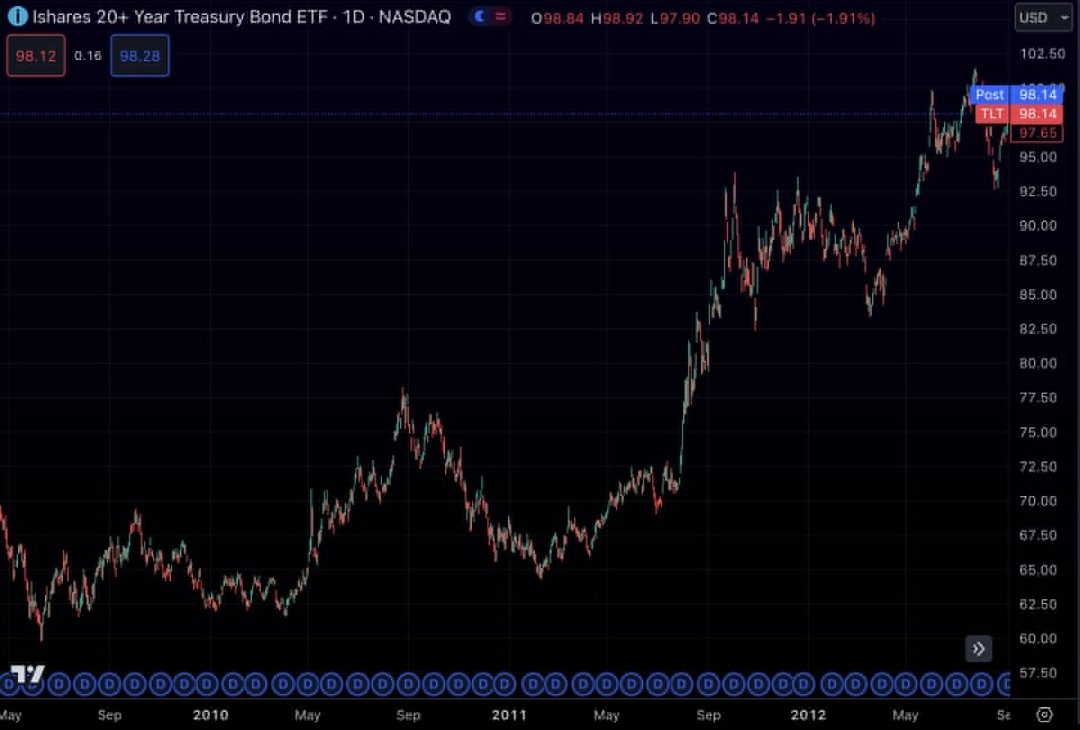This screenshot has height=730, width=1080.
Task: Click the scroll-to-latest double-arrow button
Action: pyautogui.click(x=978, y=649)
